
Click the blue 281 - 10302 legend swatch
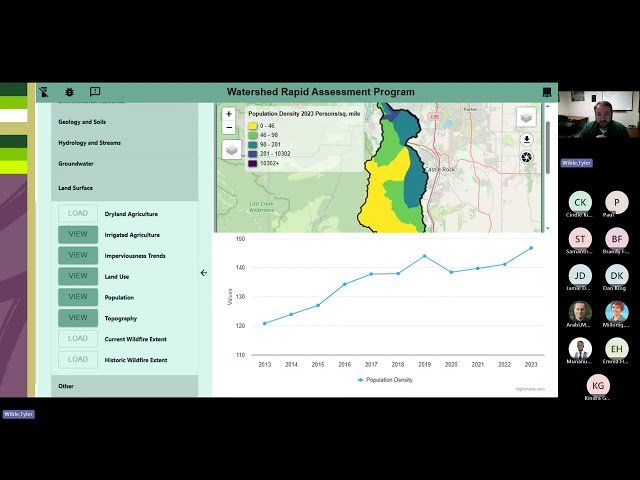253,154
